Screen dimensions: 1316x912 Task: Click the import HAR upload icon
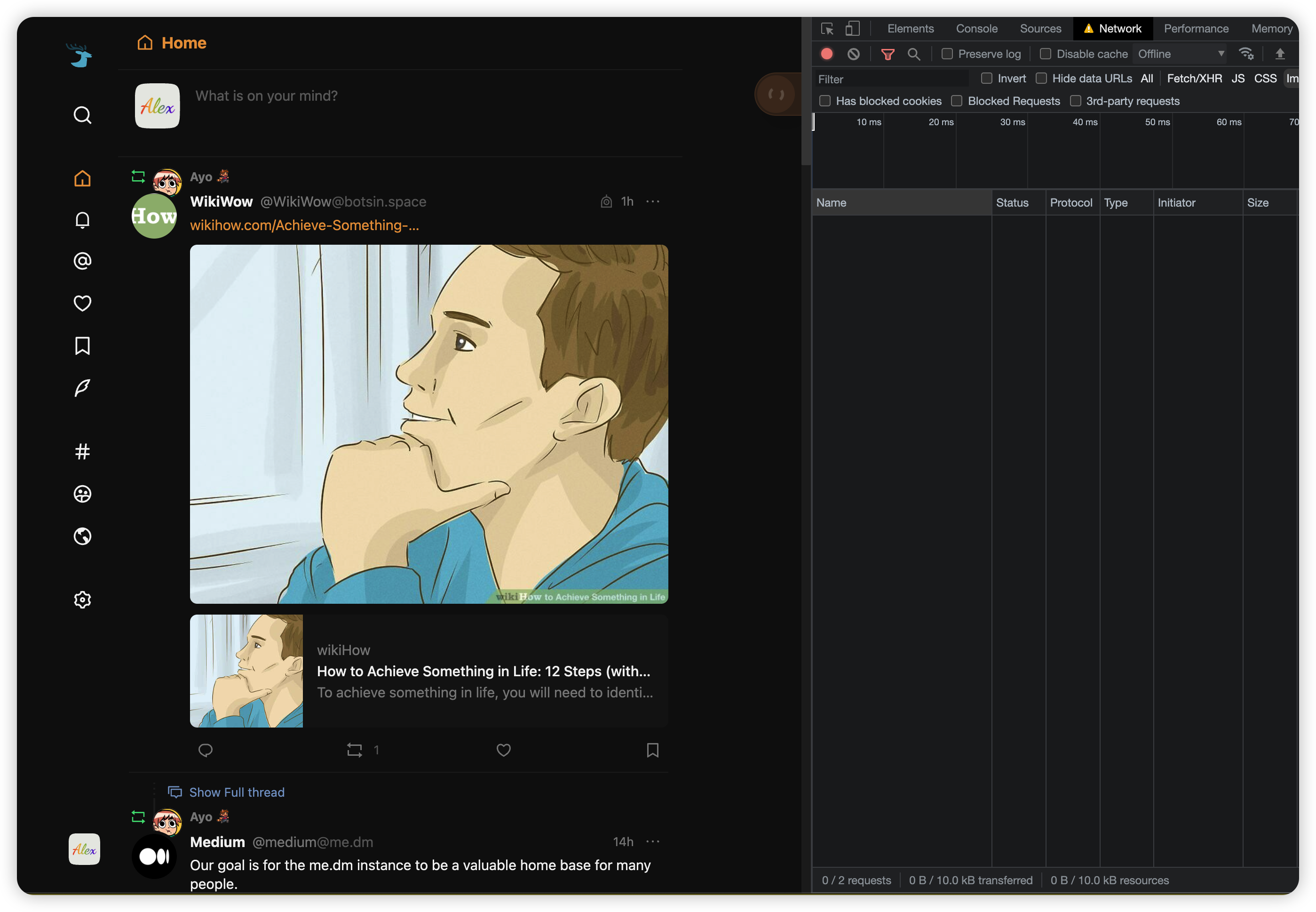tap(1280, 54)
